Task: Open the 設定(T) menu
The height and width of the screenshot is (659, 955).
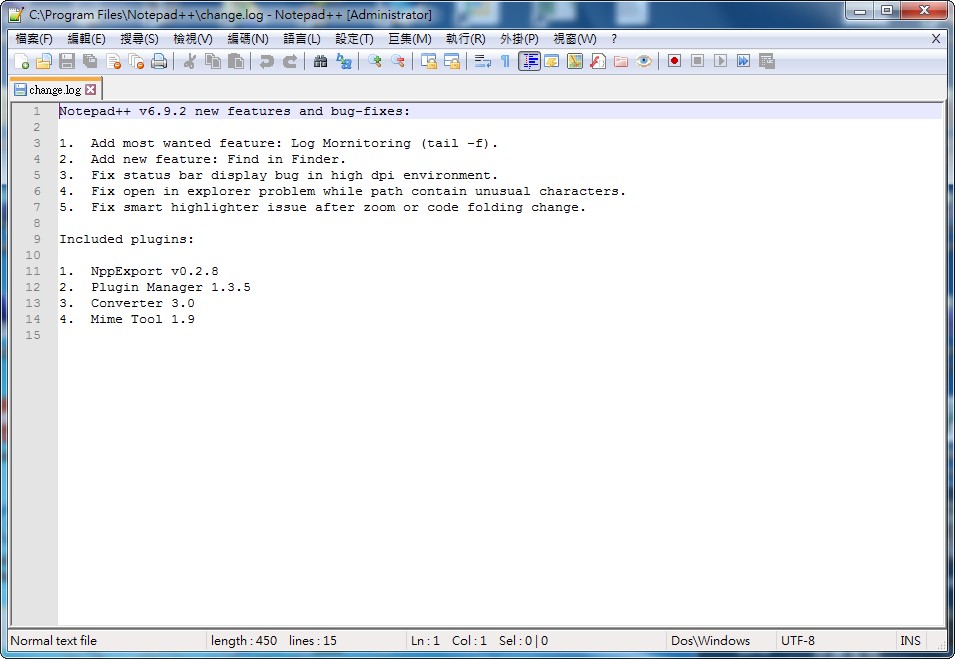Action: 354,39
